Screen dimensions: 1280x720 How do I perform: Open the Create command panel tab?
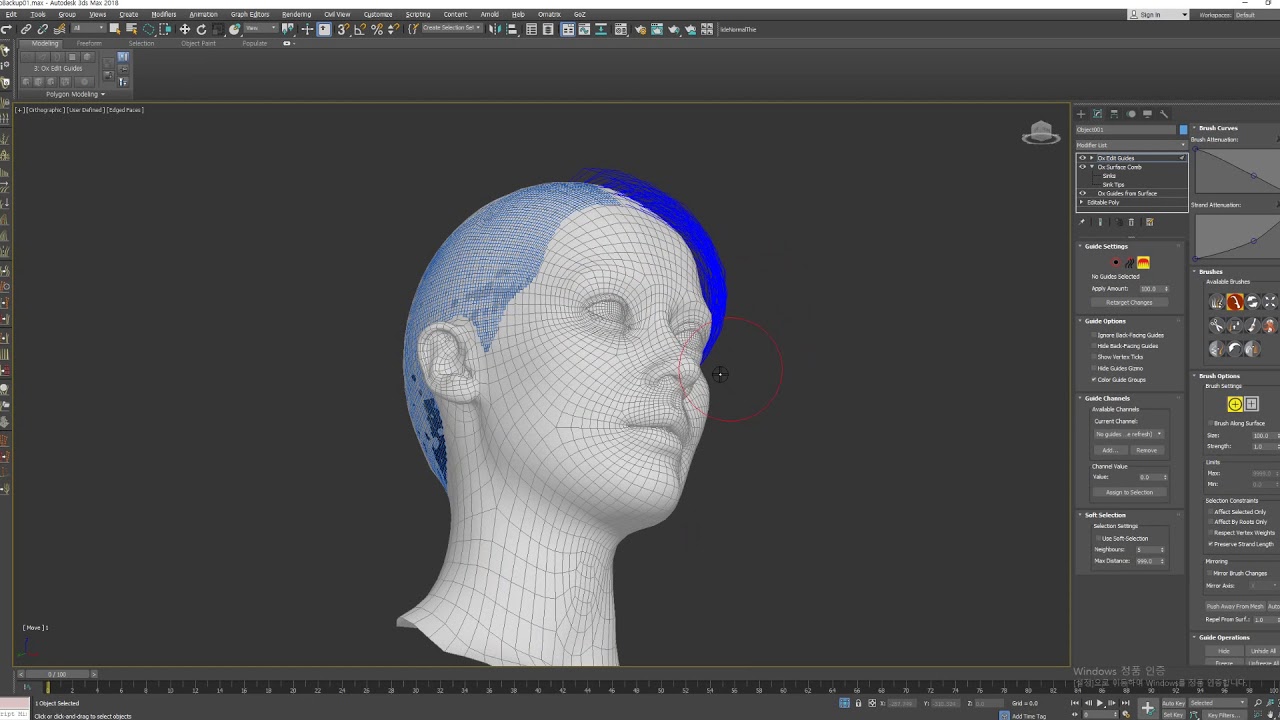point(1081,114)
